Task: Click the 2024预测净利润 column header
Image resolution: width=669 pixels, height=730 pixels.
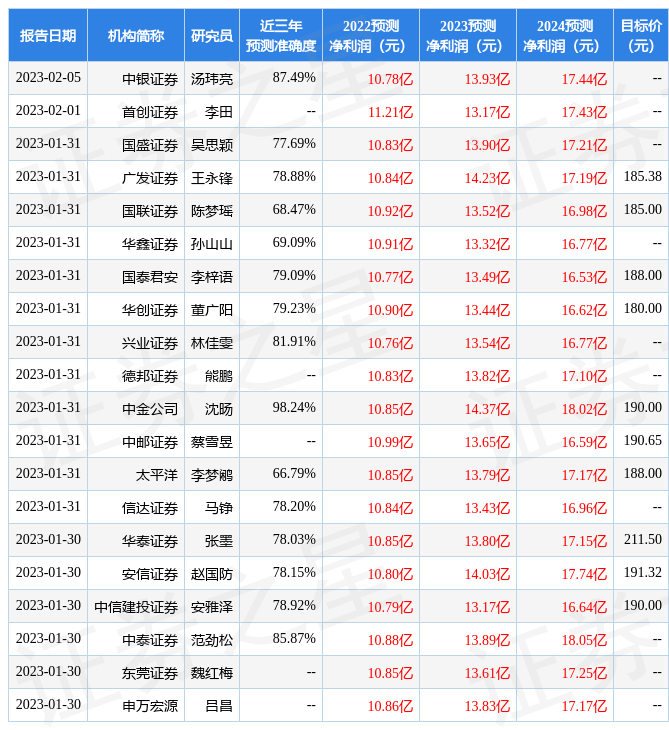Action: pyautogui.click(x=565, y=35)
